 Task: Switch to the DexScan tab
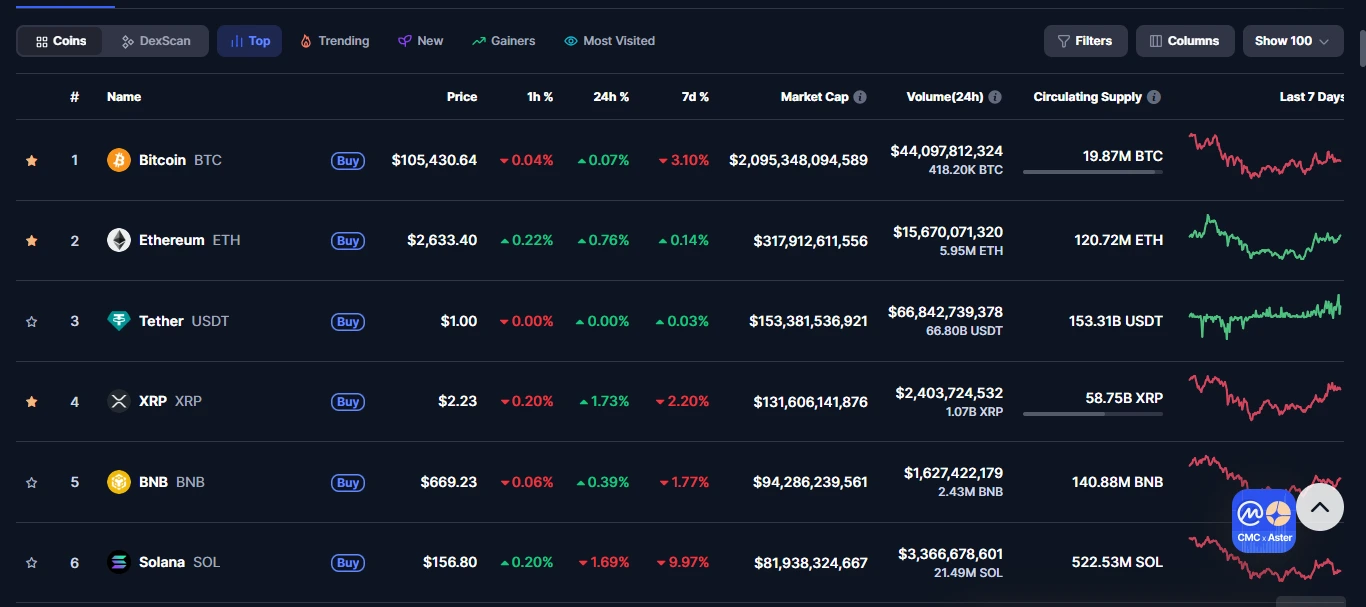tap(156, 41)
